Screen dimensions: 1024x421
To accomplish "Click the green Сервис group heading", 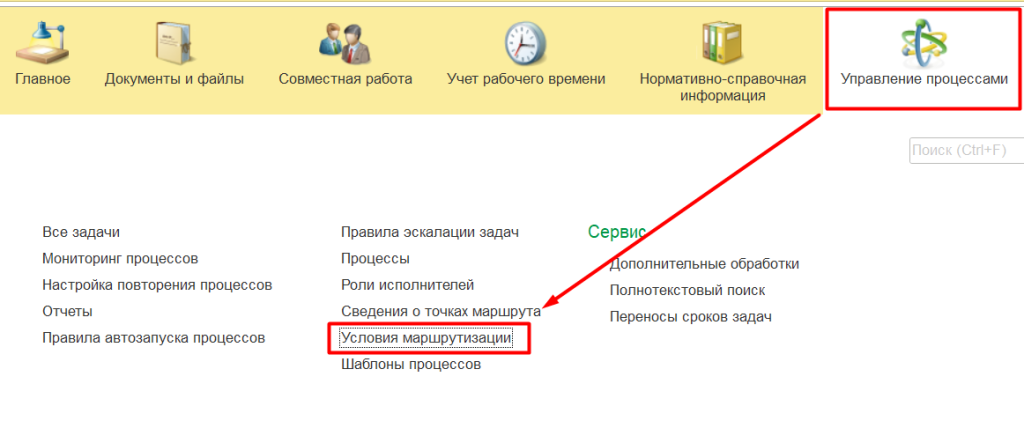I will [617, 231].
